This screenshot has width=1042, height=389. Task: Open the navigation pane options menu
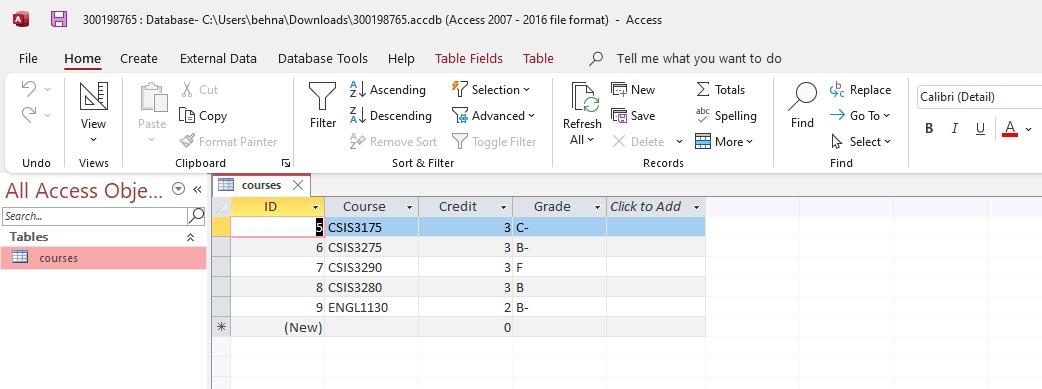click(178, 189)
